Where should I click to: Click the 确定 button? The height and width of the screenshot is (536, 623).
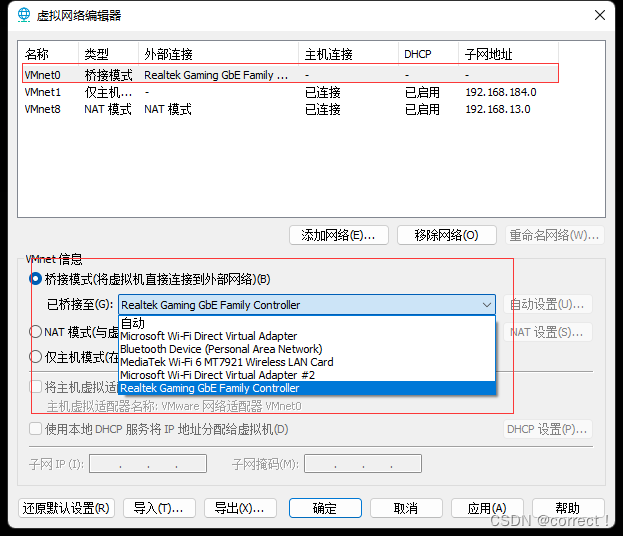point(325,508)
